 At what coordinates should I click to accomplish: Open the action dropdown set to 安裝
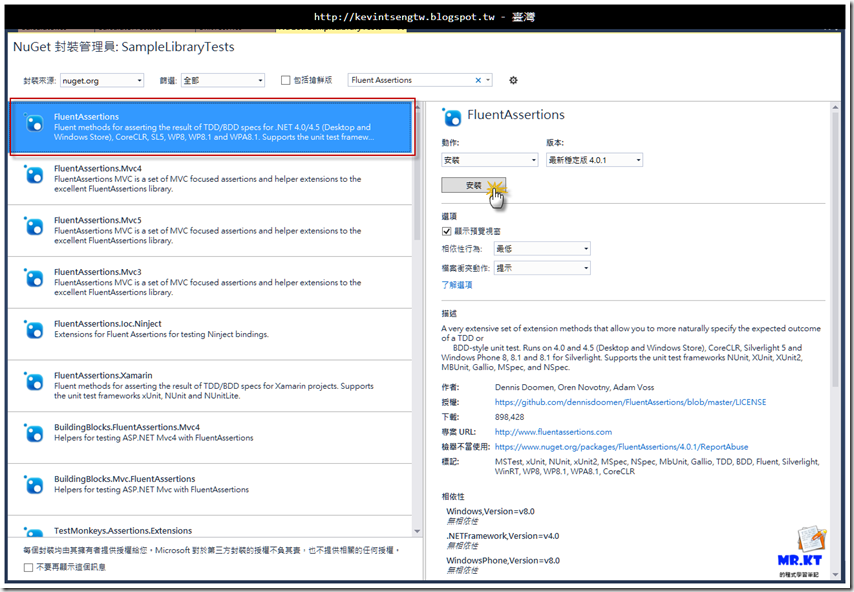tap(490, 160)
